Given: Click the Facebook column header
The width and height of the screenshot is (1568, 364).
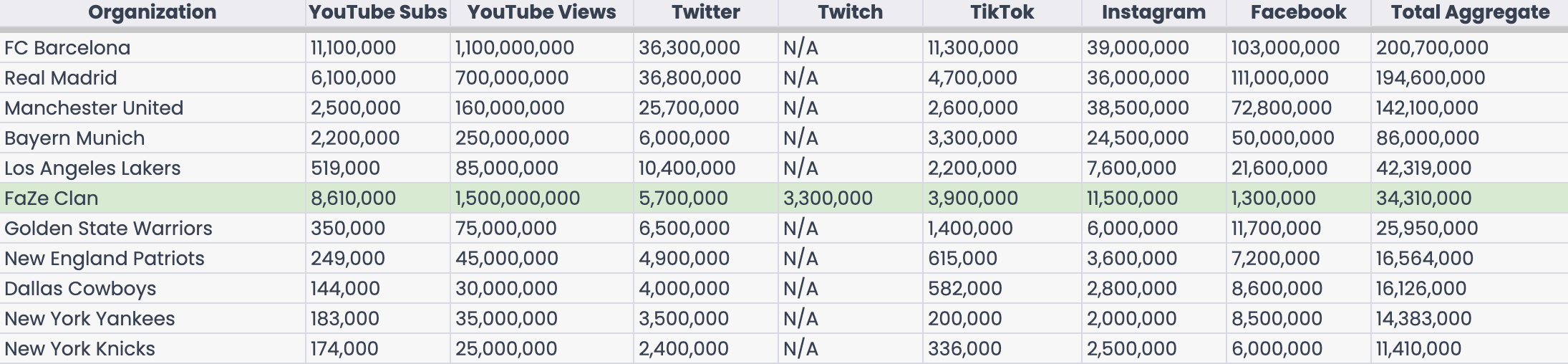Looking at the screenshot, I should (1298, 12).
